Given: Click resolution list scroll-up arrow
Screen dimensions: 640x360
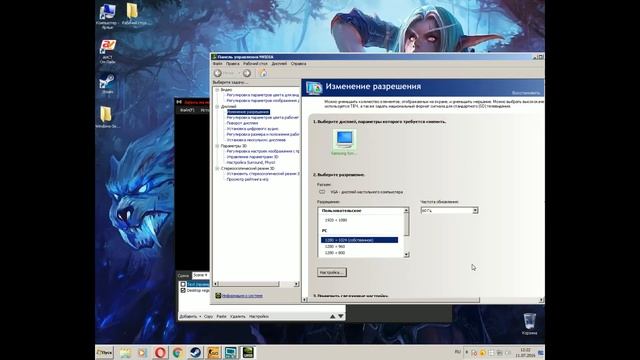Looking at the screenshot, I should click(406, 210).
